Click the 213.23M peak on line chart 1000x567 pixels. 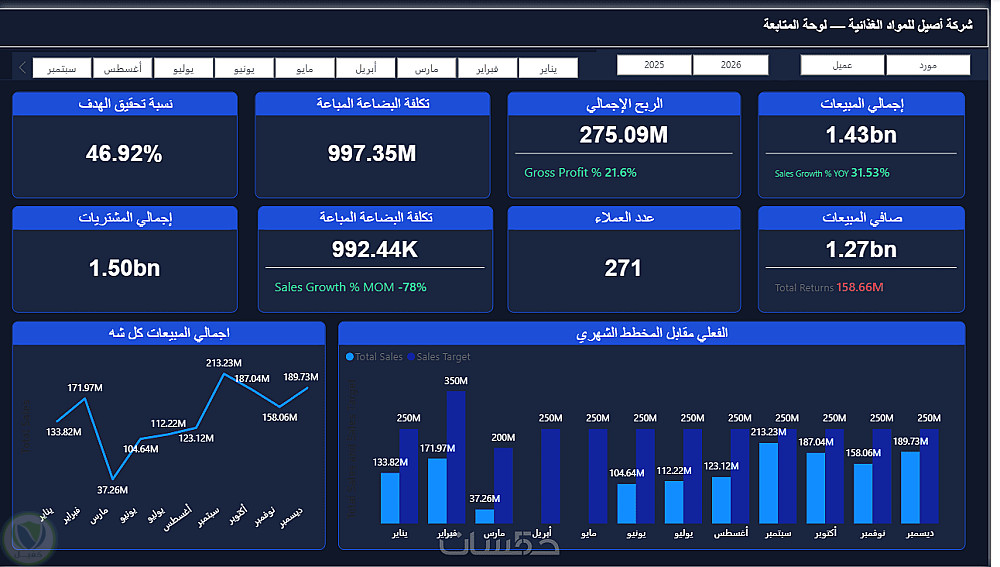(223, 374)
